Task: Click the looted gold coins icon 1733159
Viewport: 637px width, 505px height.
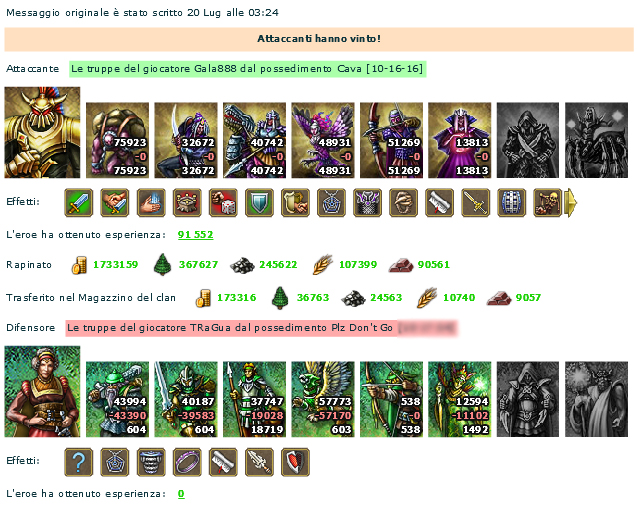Action: pyautogui.click(x=79, y=265)
